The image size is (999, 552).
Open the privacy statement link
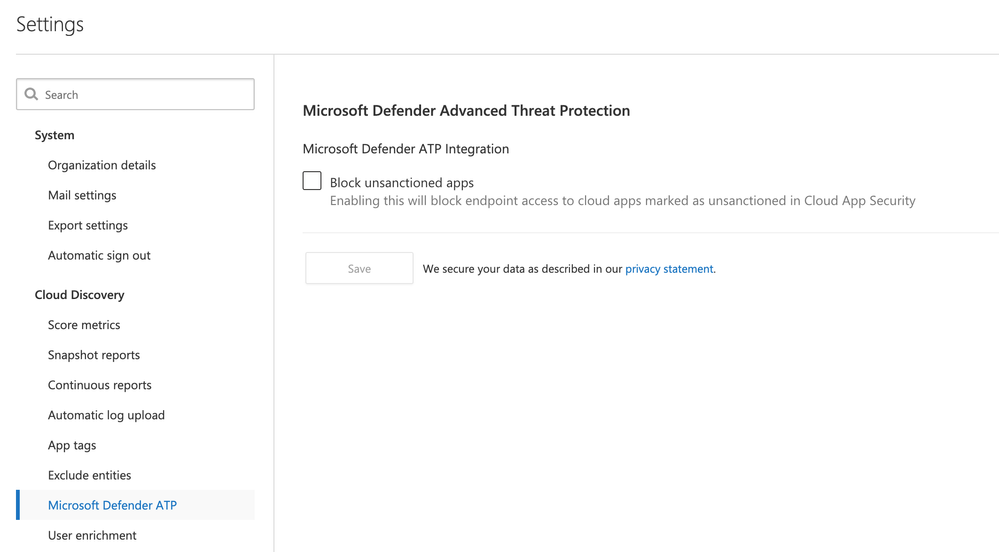tap(669, 269)
